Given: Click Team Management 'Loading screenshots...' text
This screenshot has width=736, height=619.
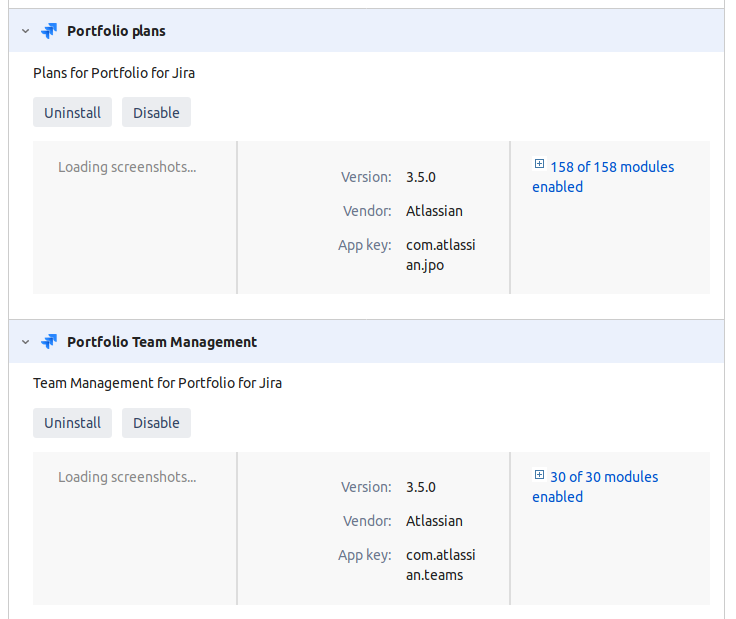Looking at the screenshot, I should (x=127, y=477).
